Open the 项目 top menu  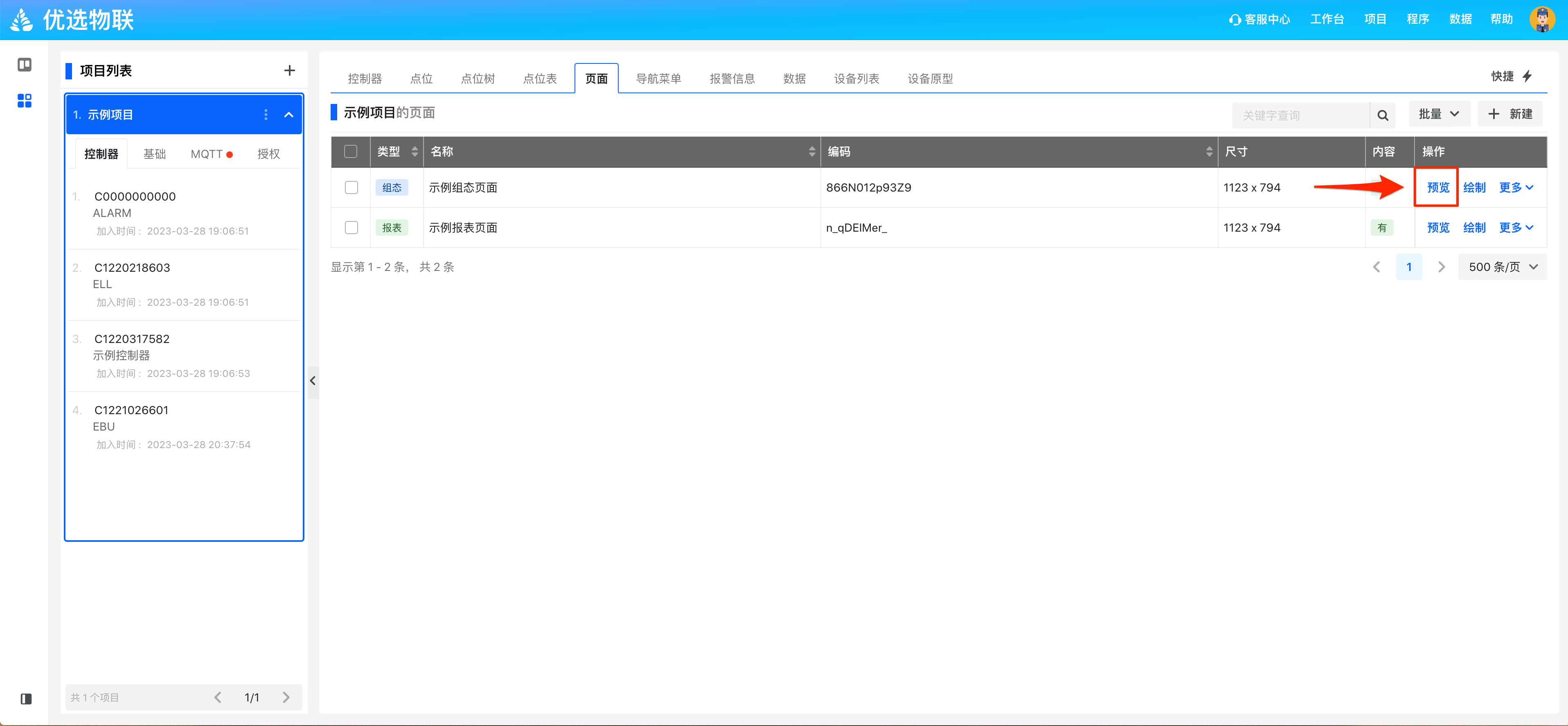1375,20
